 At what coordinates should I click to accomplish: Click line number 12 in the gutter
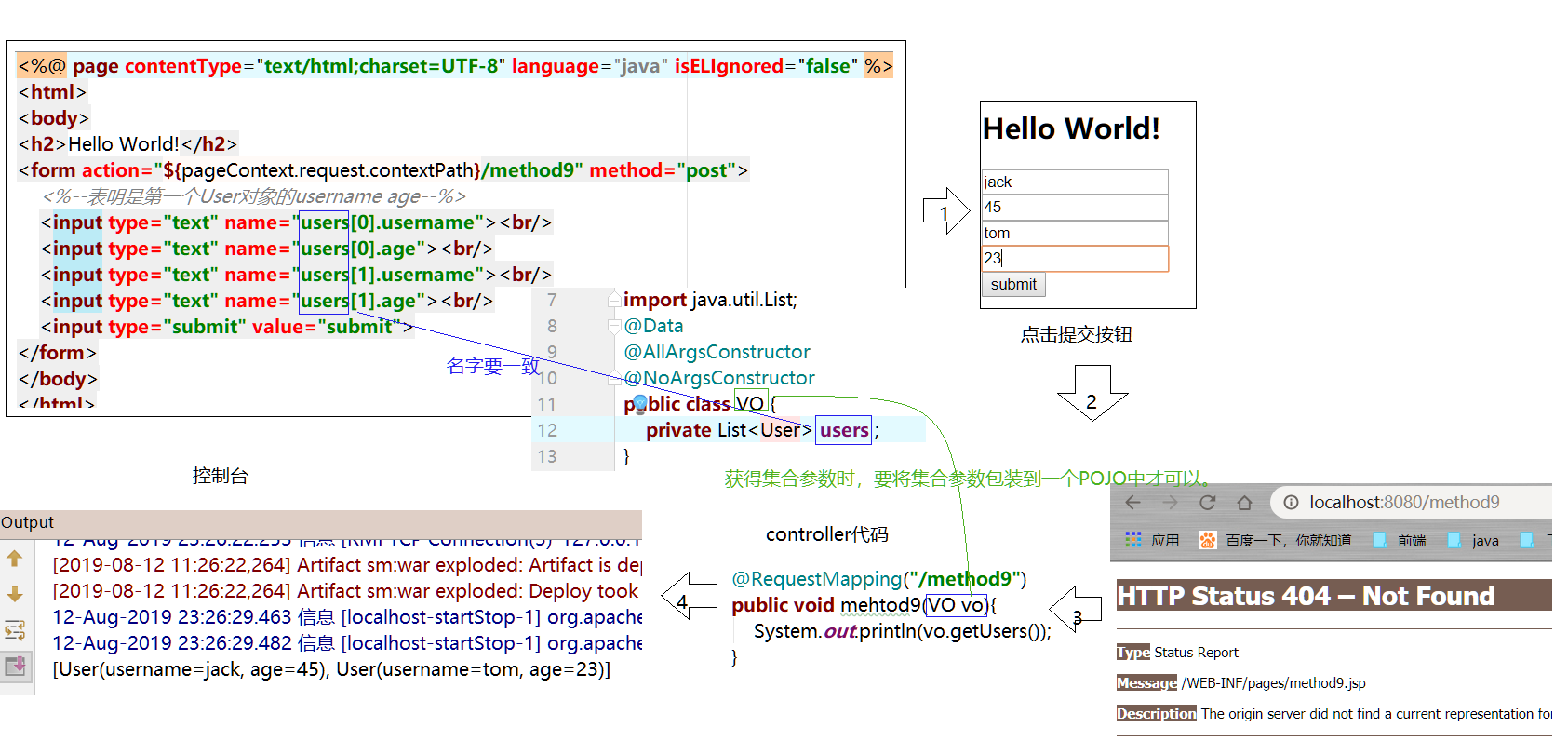(x=547, y=430)
